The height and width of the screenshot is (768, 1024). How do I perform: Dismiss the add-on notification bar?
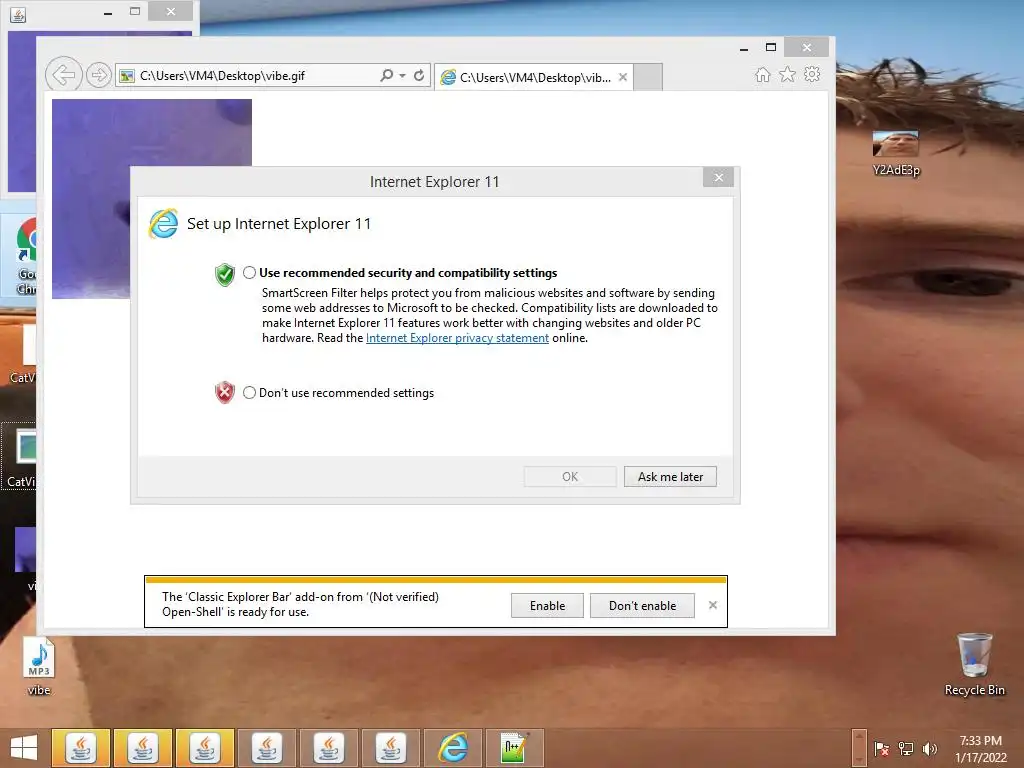713,605
